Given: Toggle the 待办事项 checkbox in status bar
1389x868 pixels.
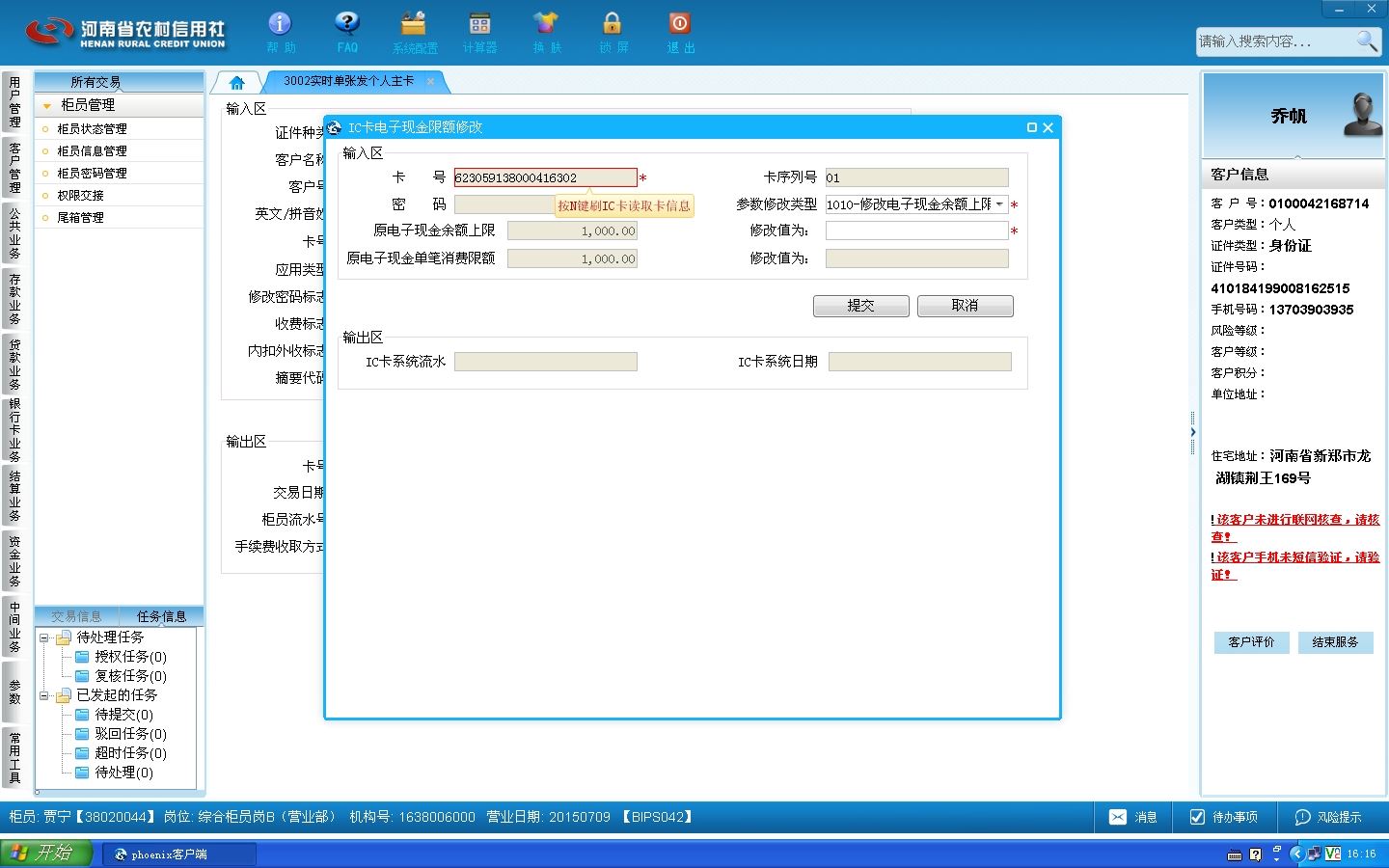Looking at the screenshot, I should [1197, 817].
